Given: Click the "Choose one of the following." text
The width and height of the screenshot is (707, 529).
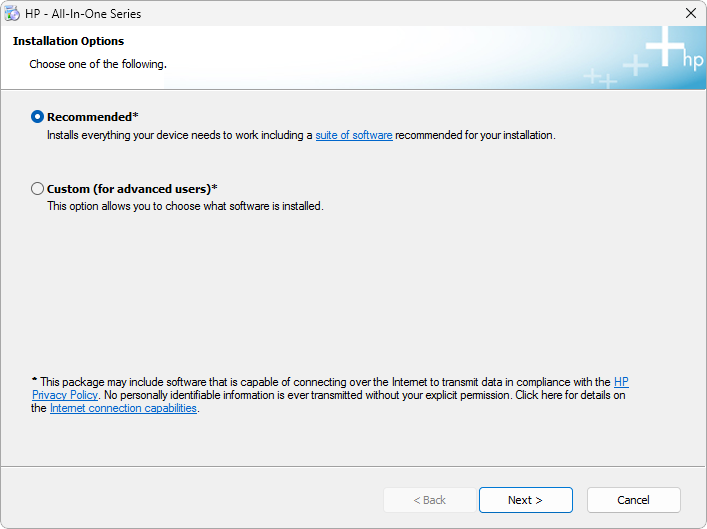Looking at the screenshot, I should click(x=98, y=64).
